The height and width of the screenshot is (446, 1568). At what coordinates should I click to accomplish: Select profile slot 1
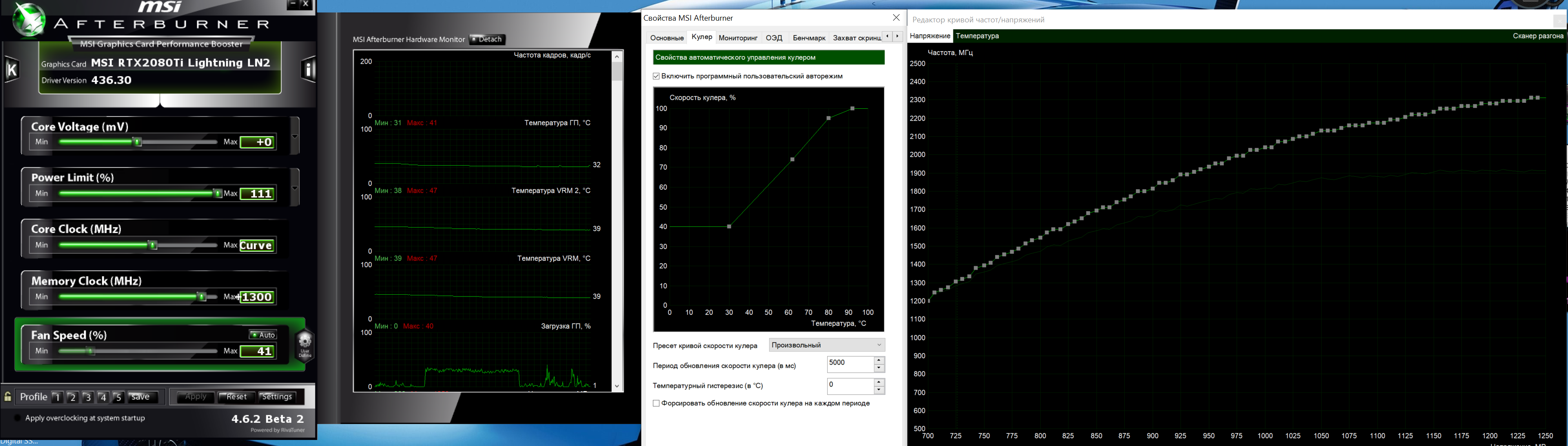[57, 397]
